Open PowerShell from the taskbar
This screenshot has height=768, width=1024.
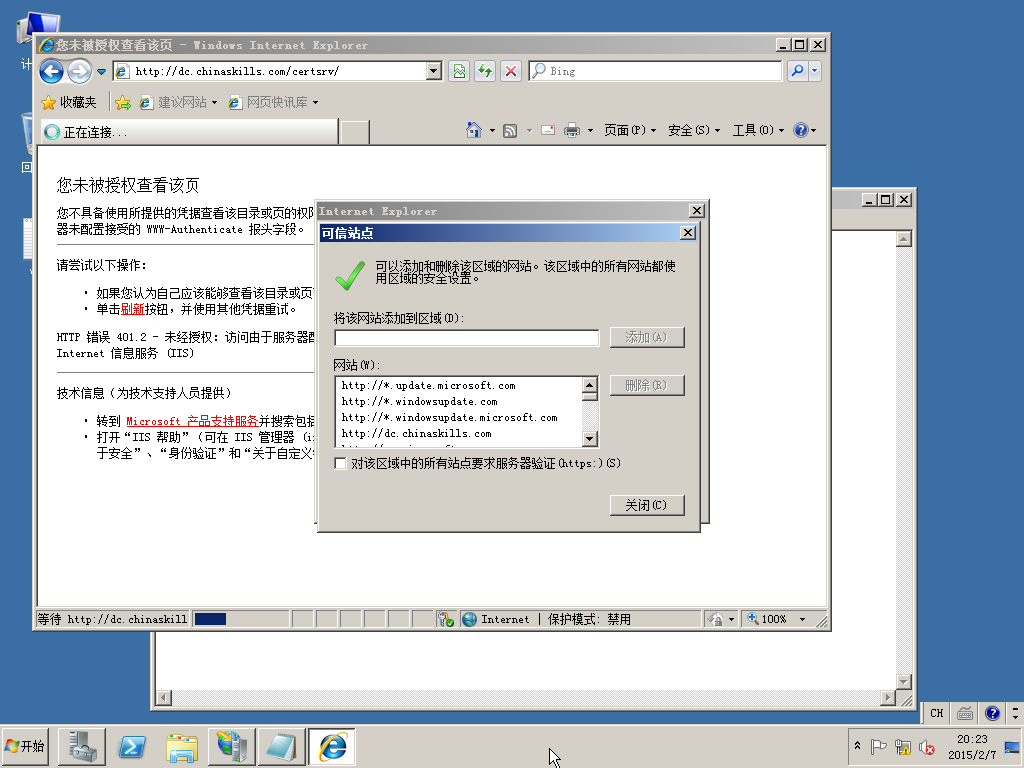(x=131, y=746)
